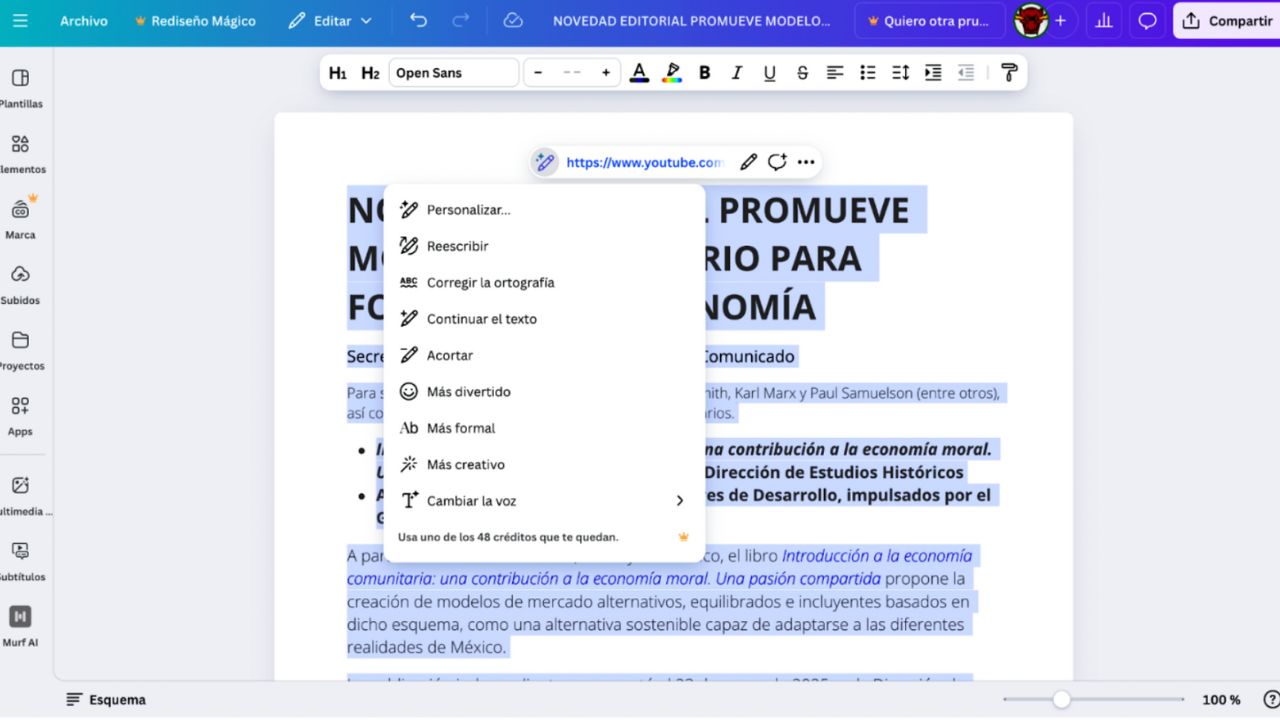This screenshot has height=720, width=1280.
Task: Toggle bulleted list
Action: point(868,73)
